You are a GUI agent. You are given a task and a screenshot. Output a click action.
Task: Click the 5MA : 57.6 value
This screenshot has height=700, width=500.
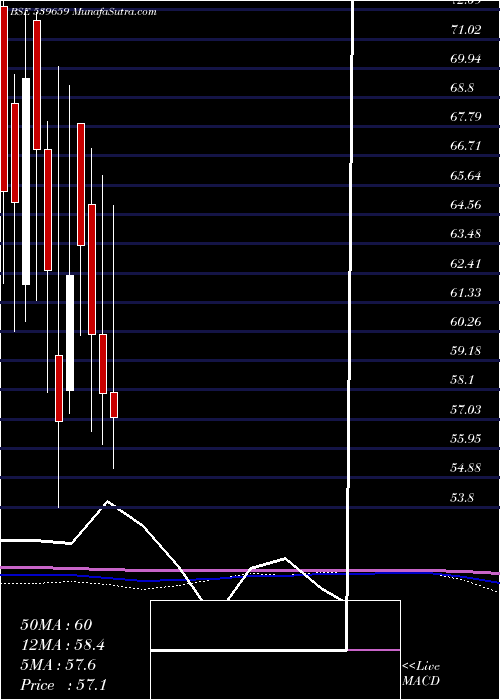(58, 665)
